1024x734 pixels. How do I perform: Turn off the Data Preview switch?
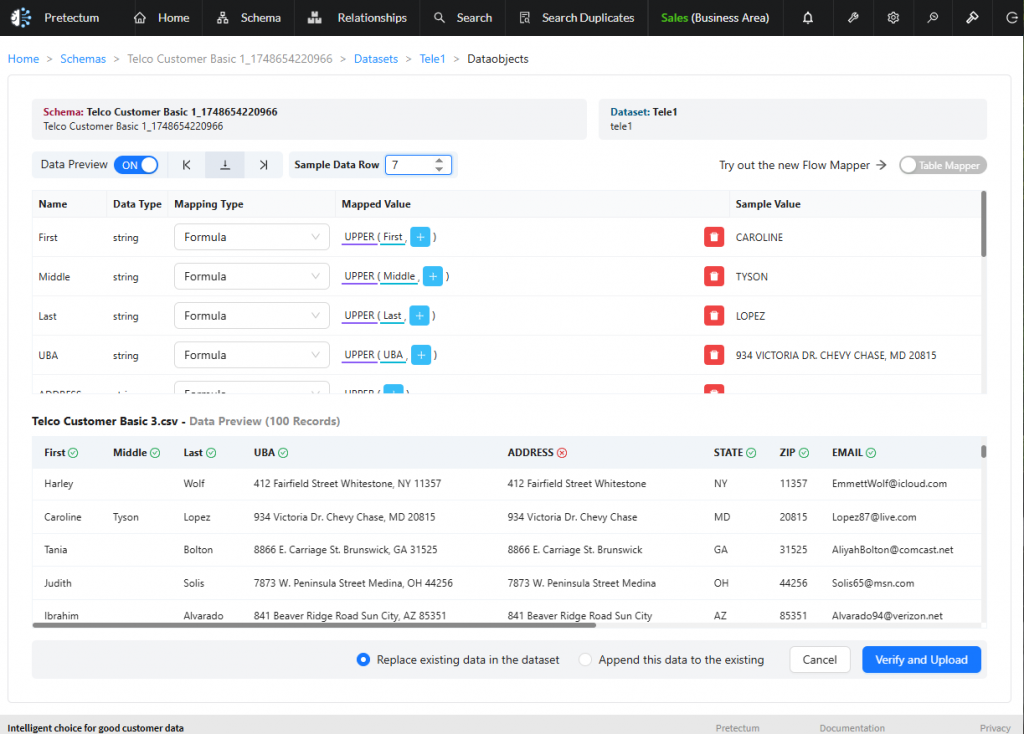(x=136, y=165)
